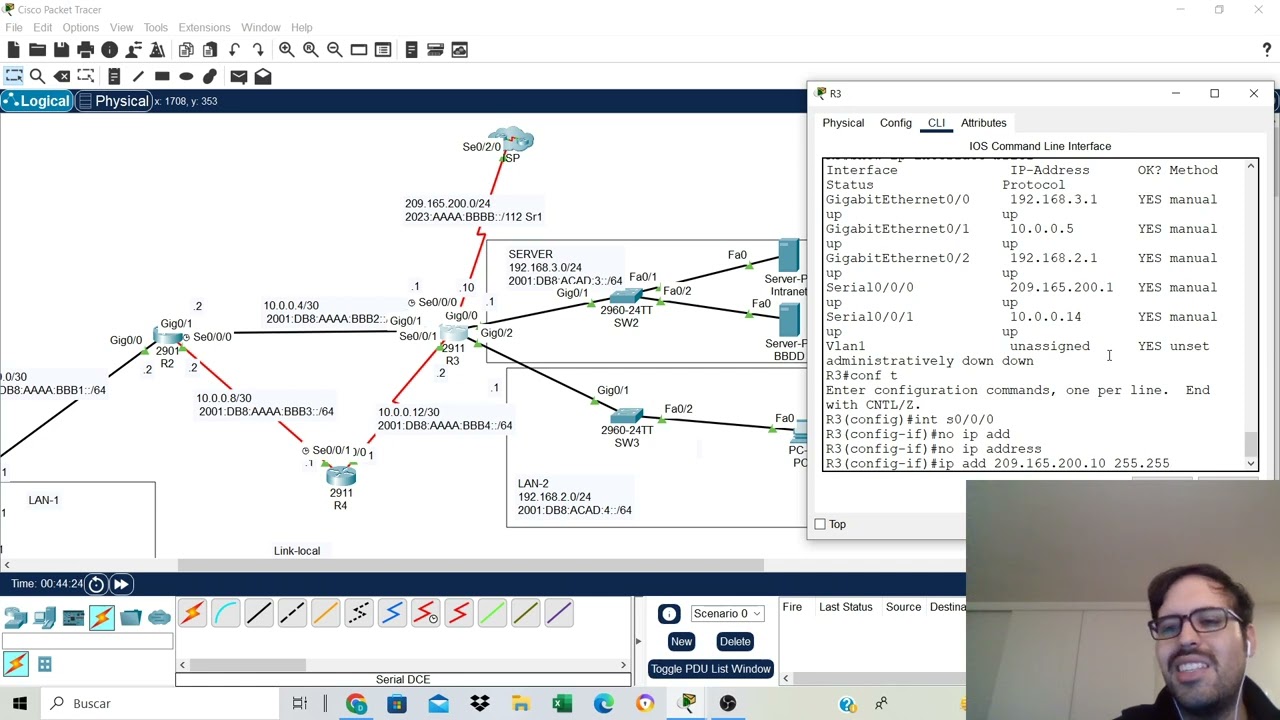Activate the Inspect magnifier tool

tap(37, 76)
